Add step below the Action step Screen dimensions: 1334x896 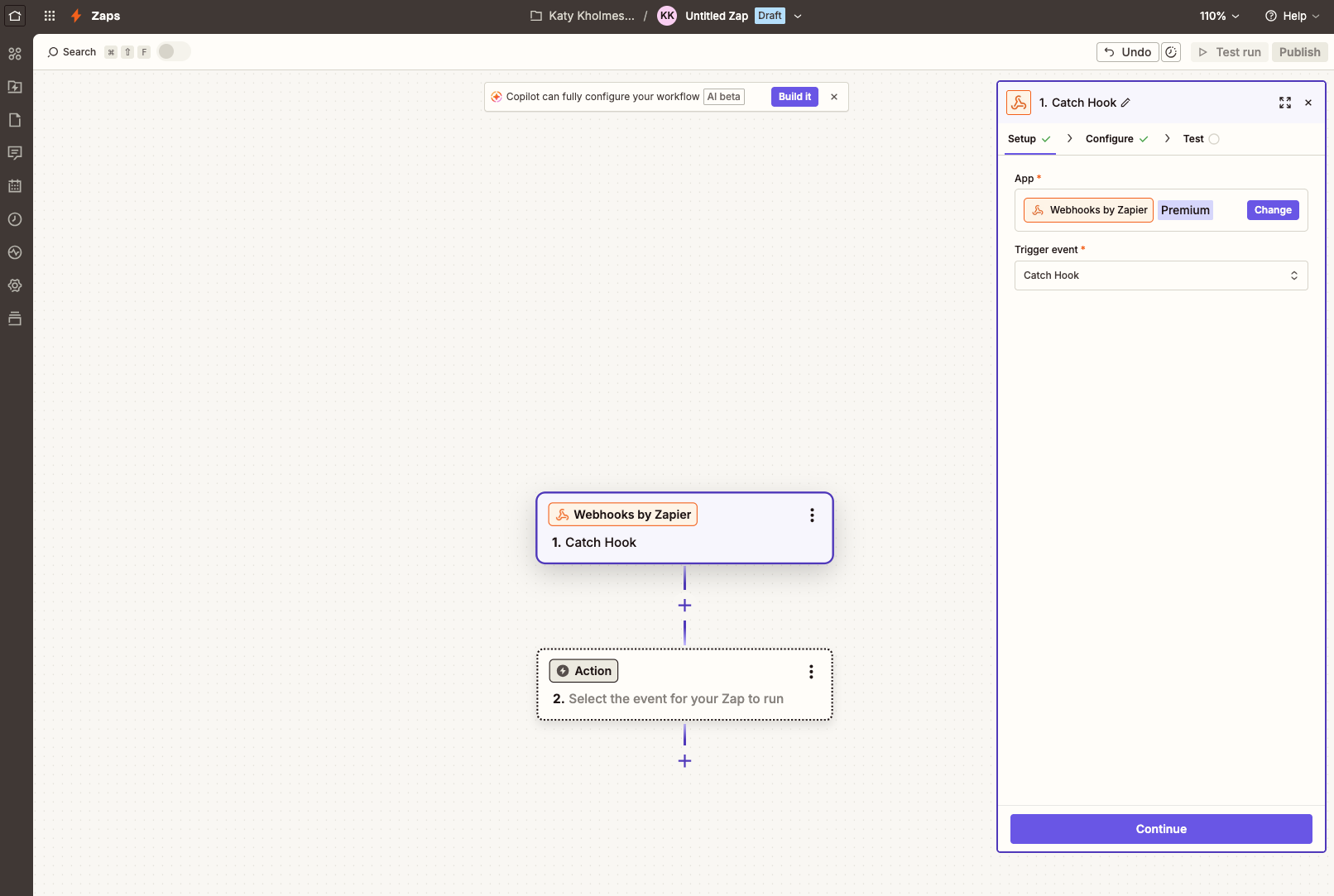(x=684, y=761)
